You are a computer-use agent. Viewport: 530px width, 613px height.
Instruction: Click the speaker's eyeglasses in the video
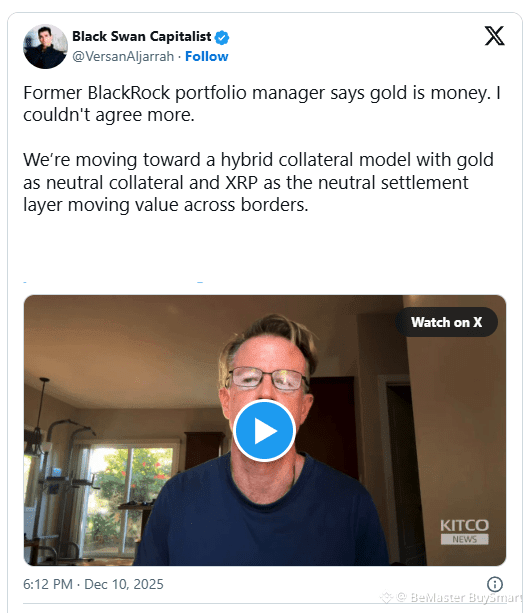(x=267, y=379)
